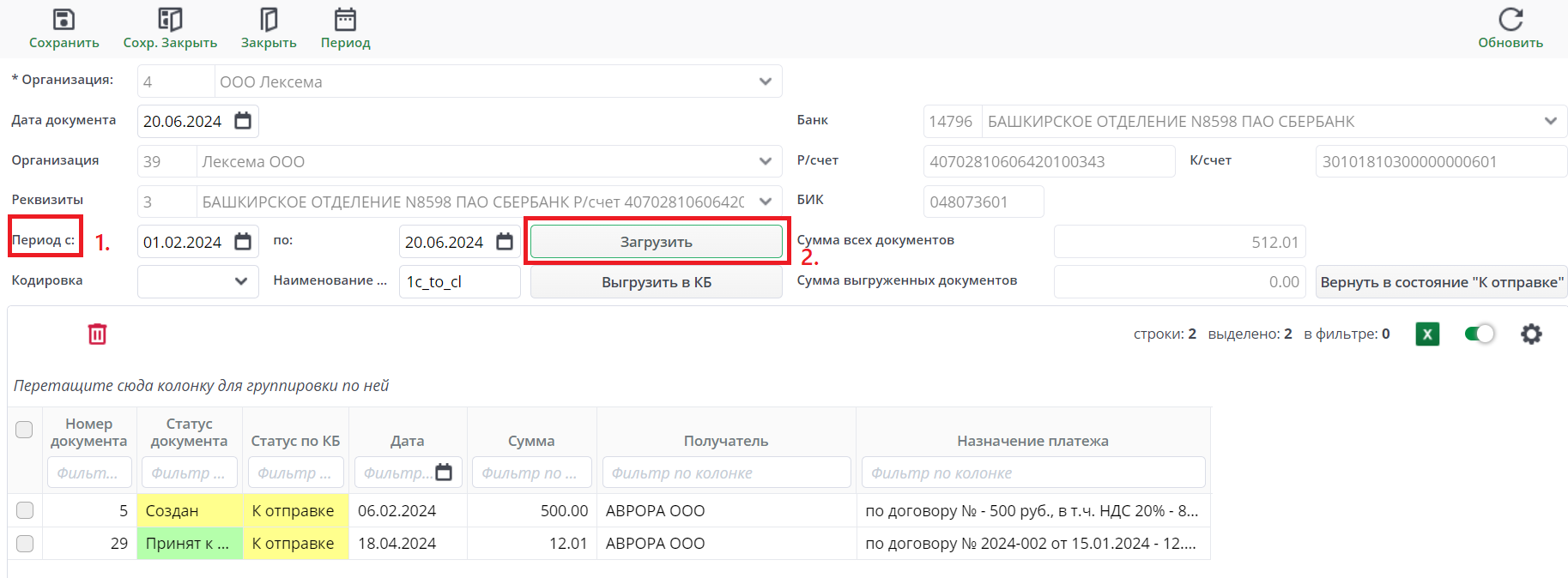Click the Refresh (Обновить) icon
Screen dimensions: 1568x578
point(1510,20)
